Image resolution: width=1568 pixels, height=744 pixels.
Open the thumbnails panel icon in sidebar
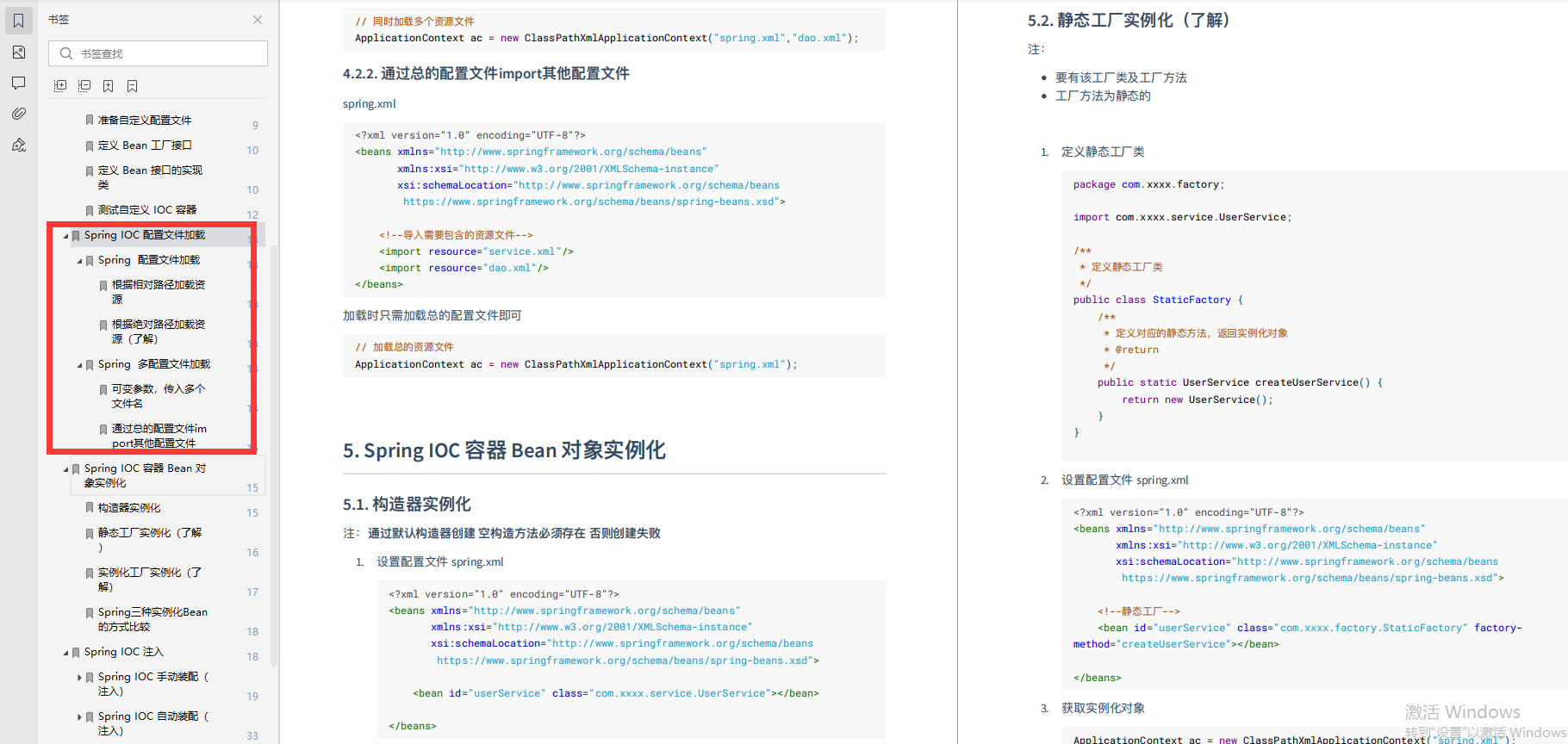coord(19,53)
